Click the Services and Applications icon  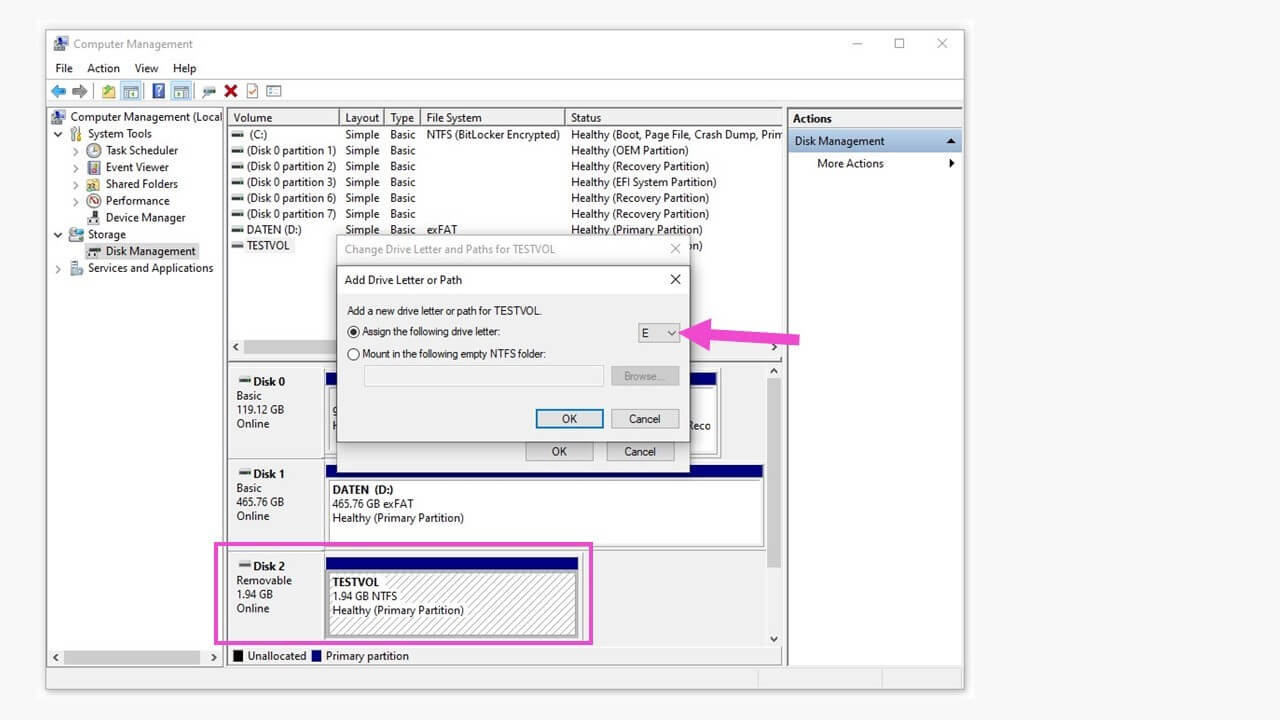point(76,268)
